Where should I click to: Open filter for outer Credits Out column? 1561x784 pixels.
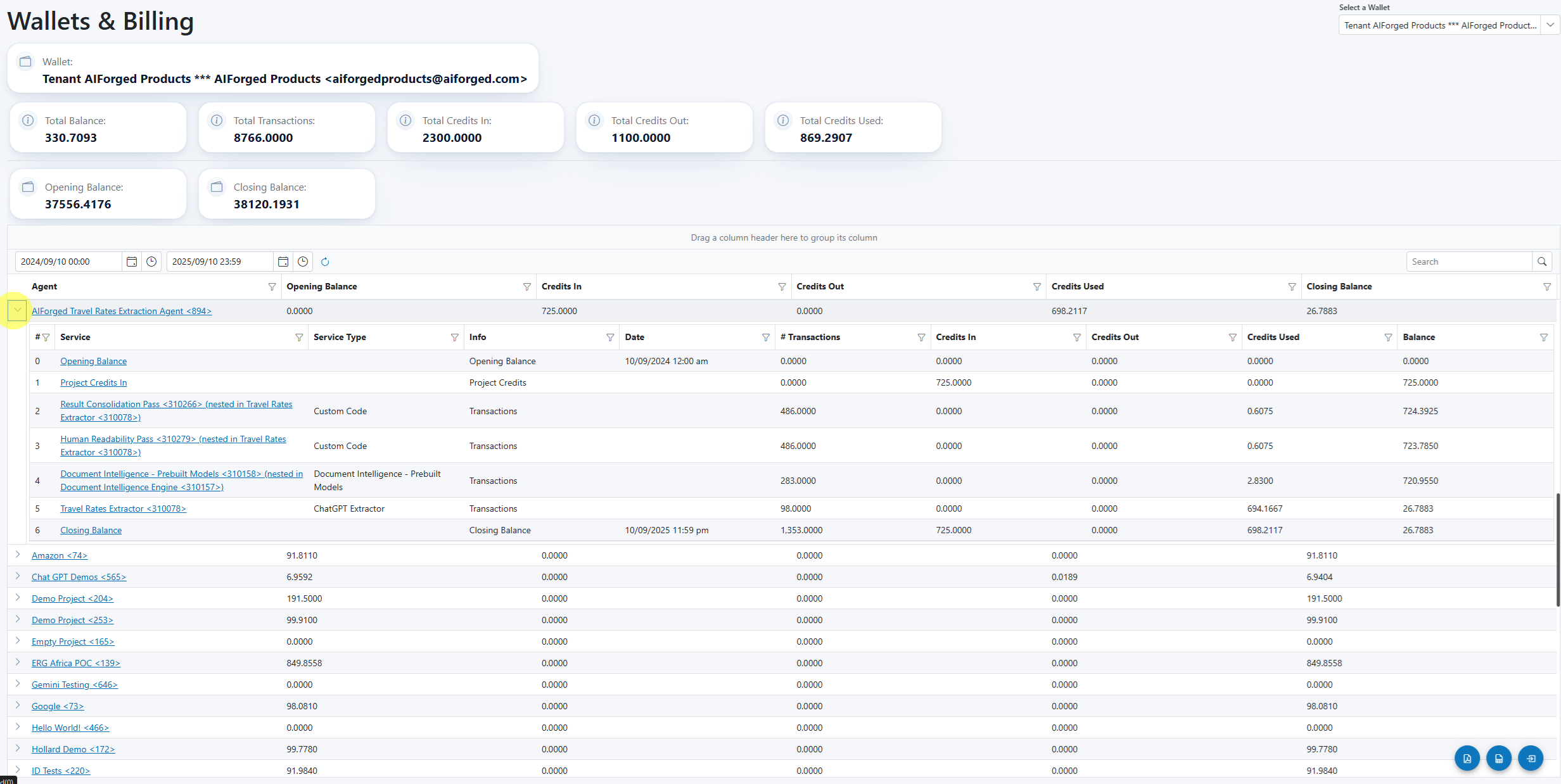(x=1036, y=287)
